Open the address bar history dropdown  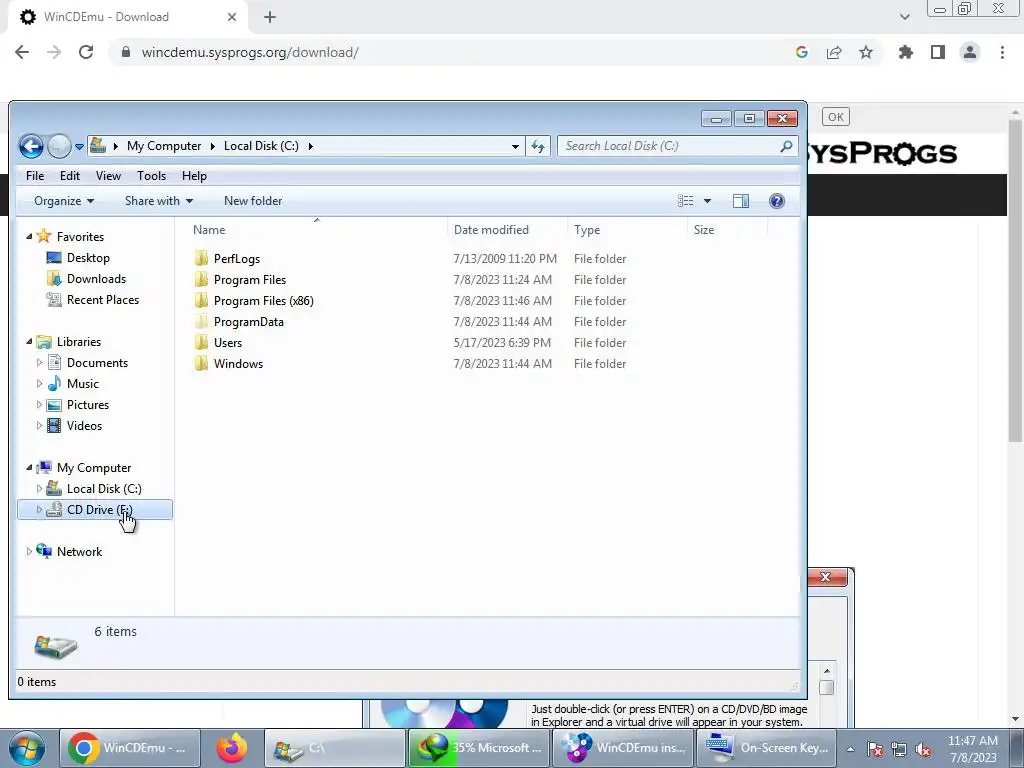pyautogui.click(x=515, y=146)
